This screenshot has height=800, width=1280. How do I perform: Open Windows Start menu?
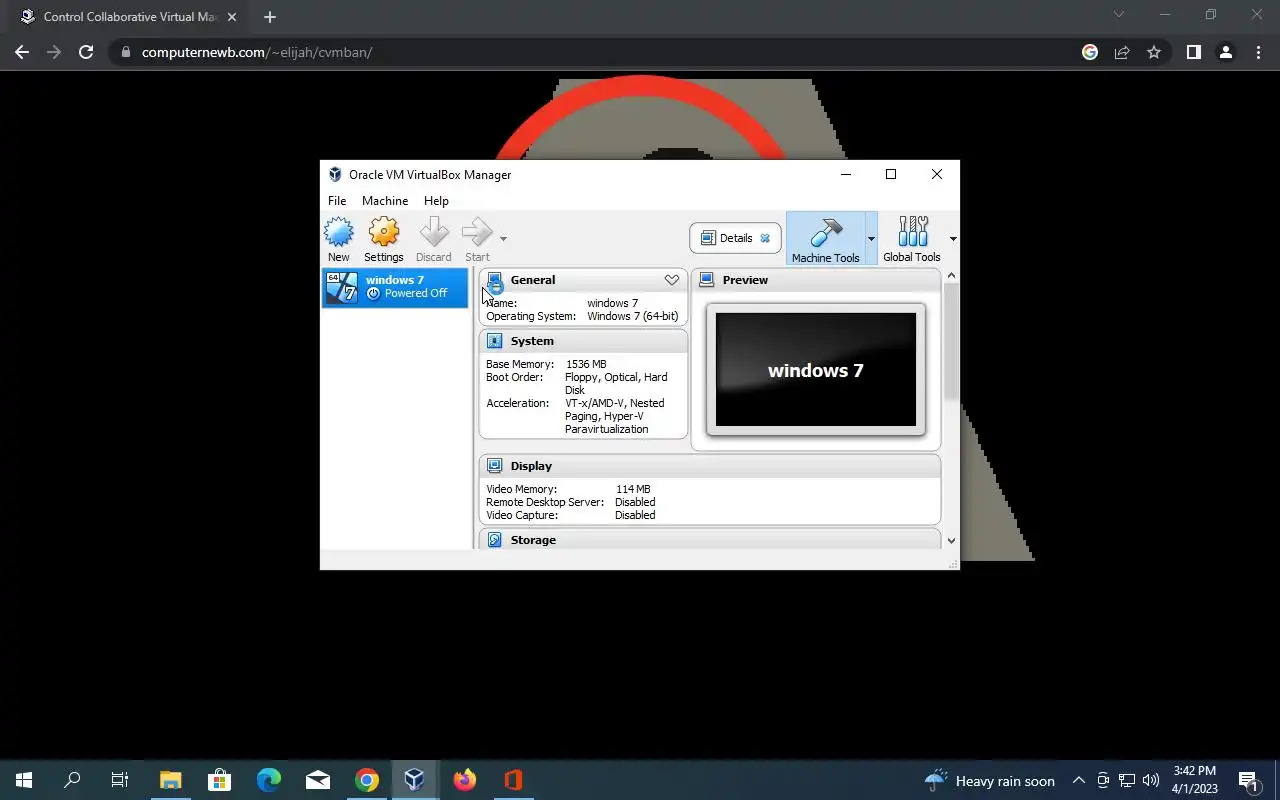point(24,780)
